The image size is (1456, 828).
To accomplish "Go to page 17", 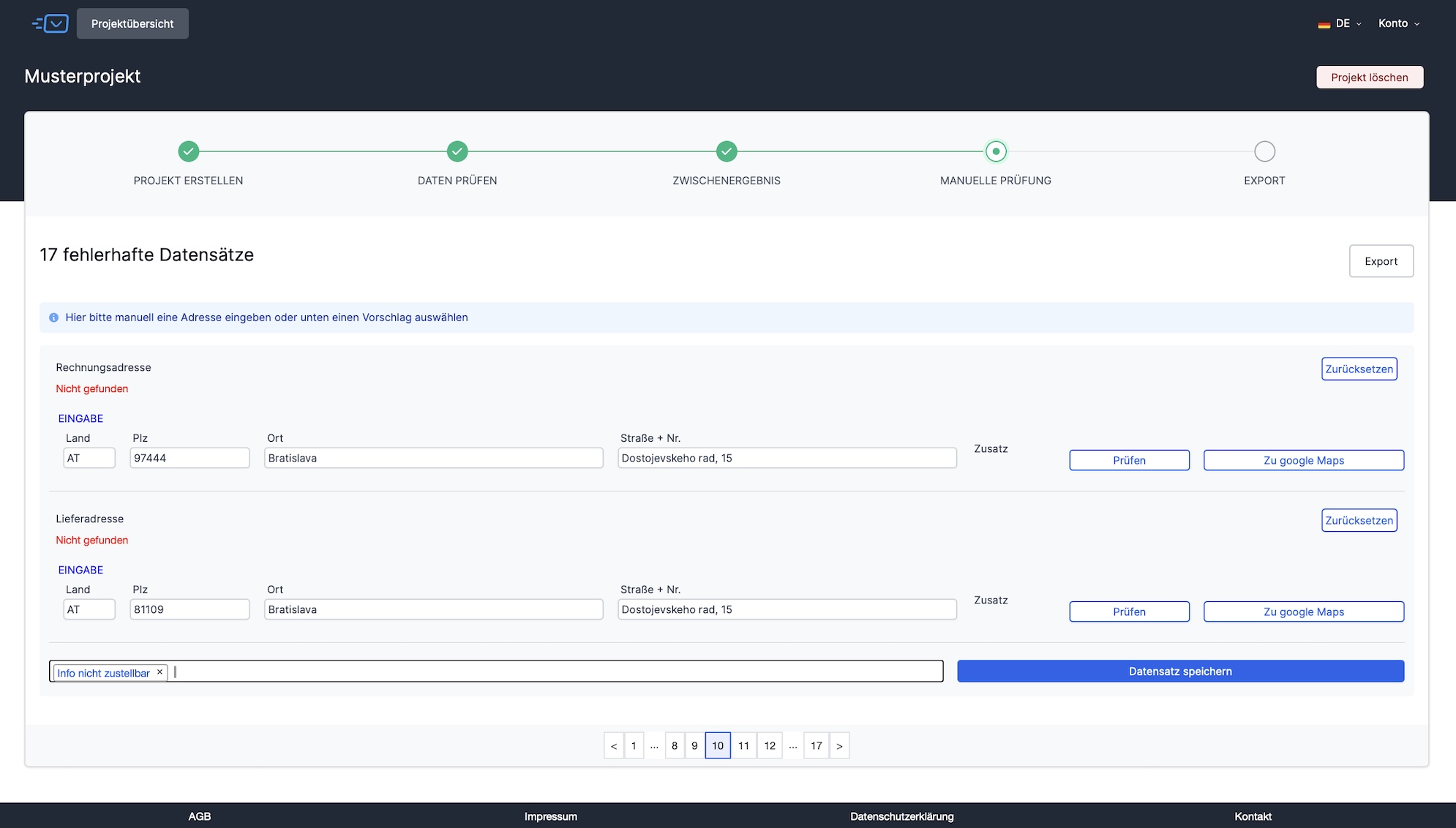I will point(817,745).
